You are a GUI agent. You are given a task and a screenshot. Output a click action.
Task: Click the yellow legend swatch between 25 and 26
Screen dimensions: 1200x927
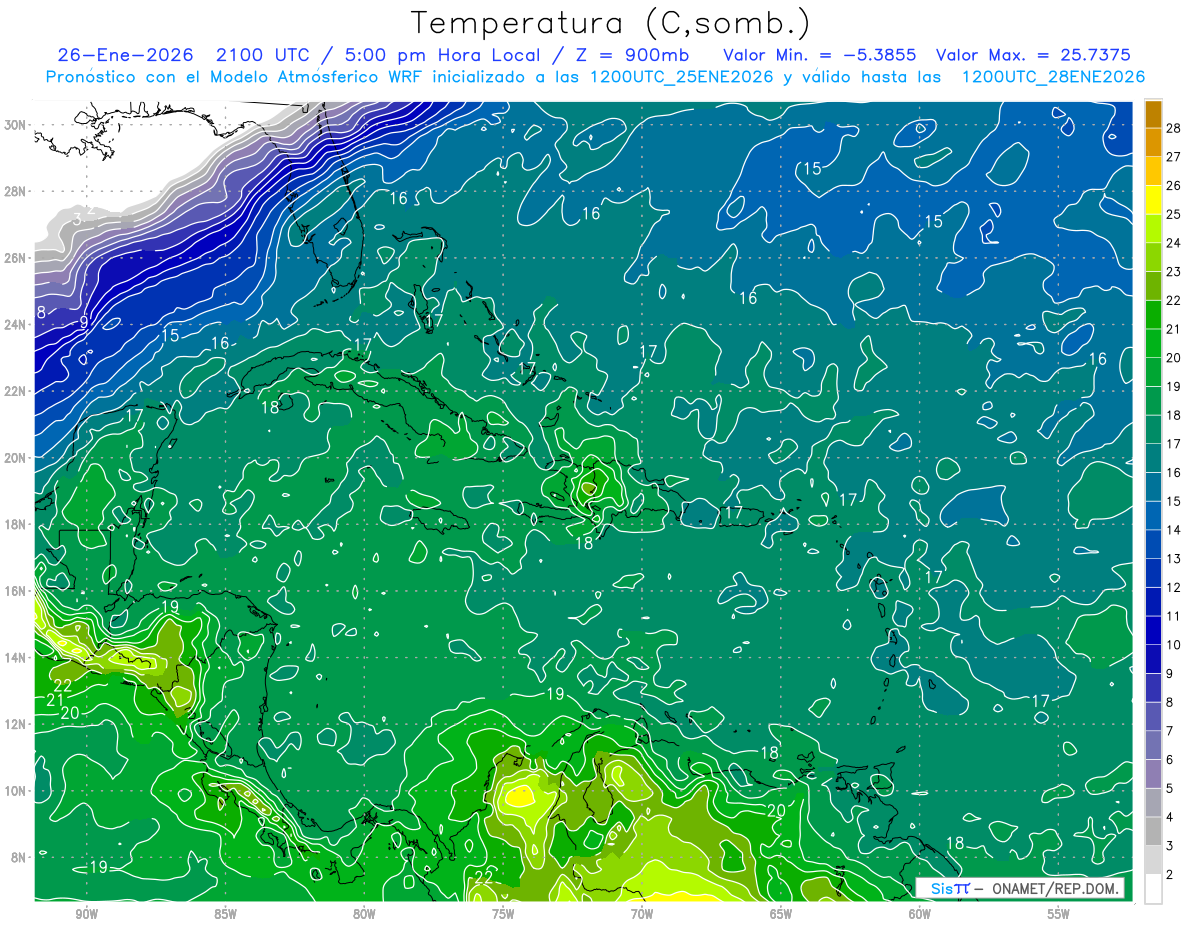(1153, 199)
